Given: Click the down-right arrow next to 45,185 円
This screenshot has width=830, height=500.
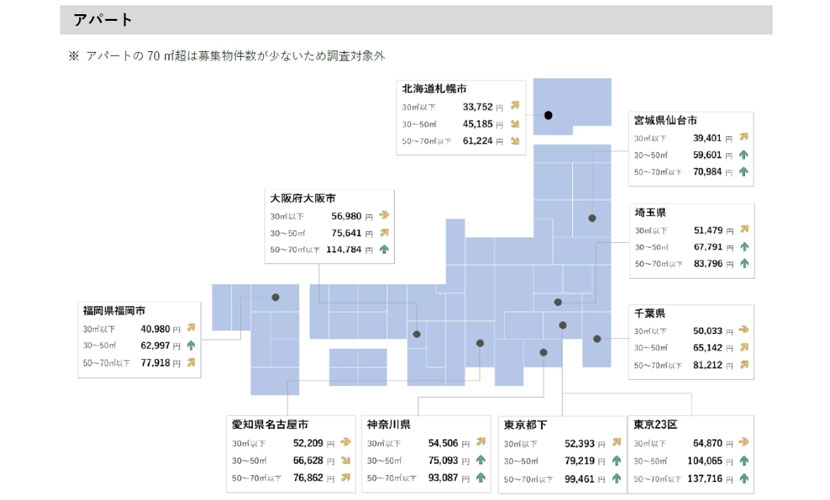Looking at the screenshot, I should [515, 124].
